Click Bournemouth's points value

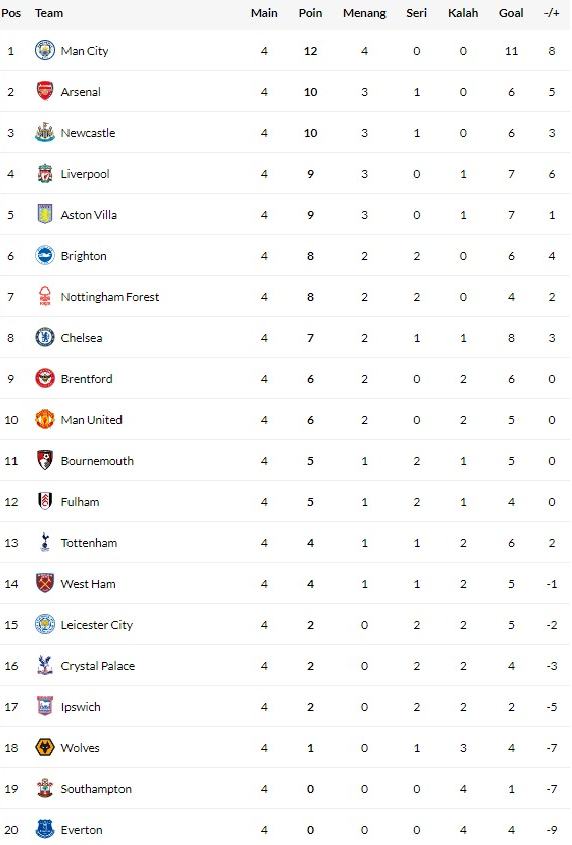click(x=311, y=461)
